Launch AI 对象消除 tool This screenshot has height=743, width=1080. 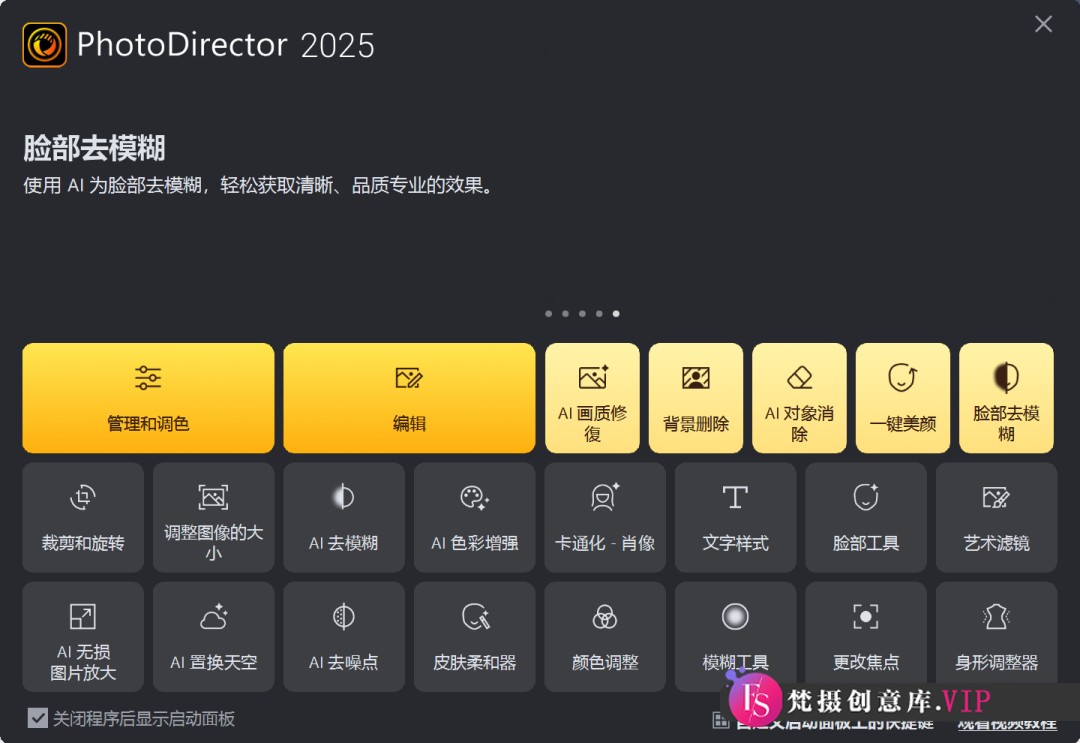[799, 398]
